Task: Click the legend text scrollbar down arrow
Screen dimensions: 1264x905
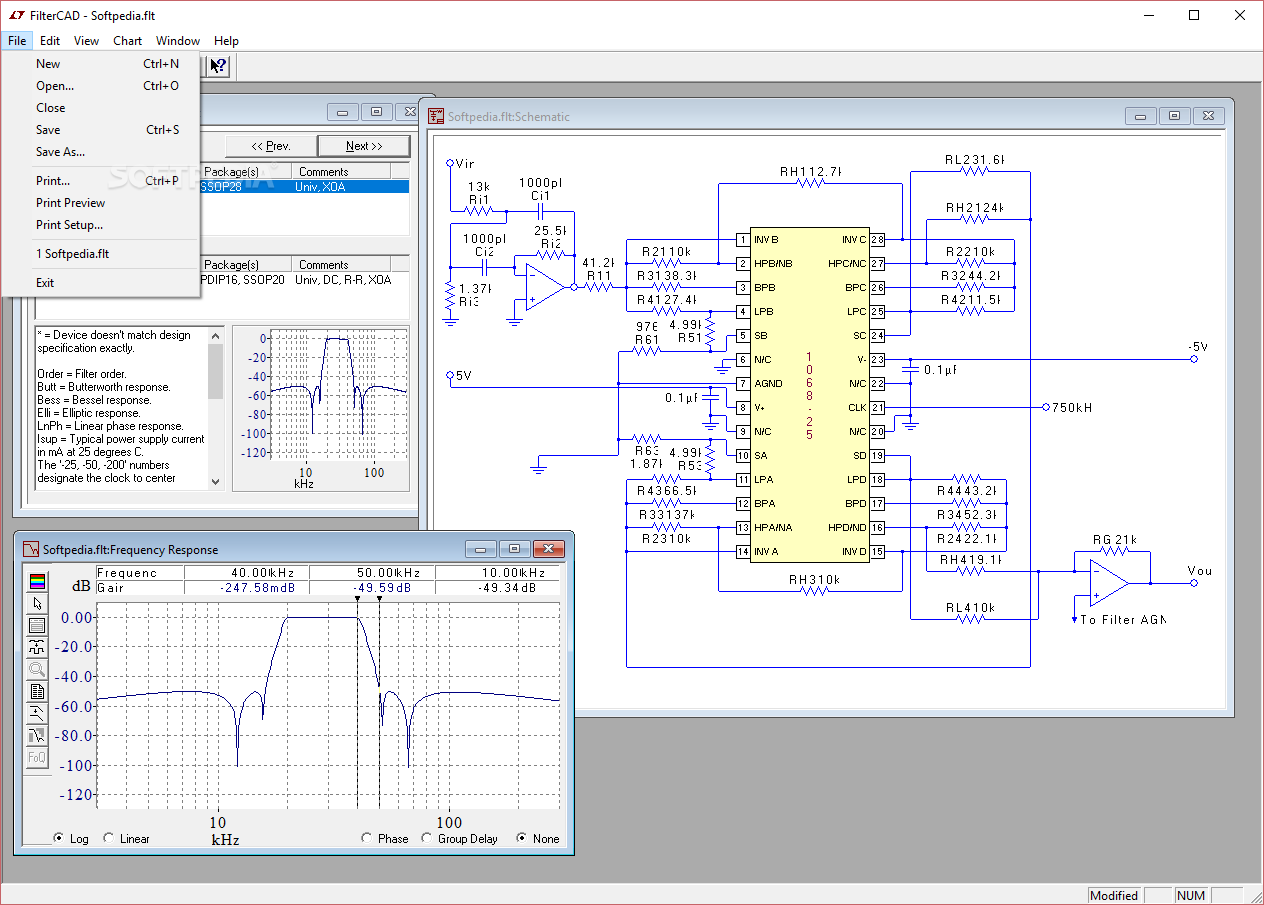Action: point(216,481)
